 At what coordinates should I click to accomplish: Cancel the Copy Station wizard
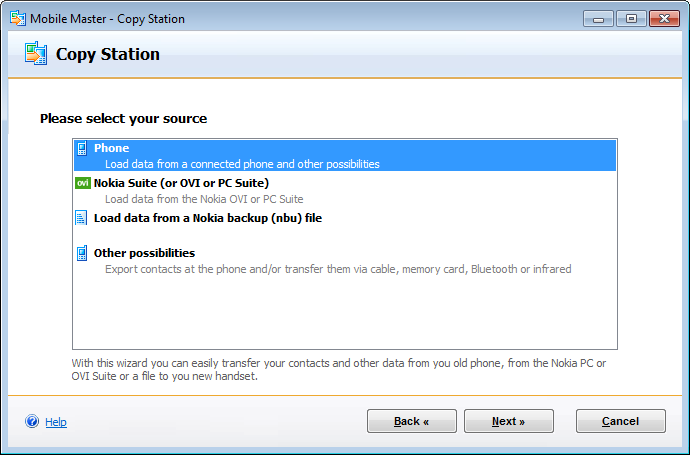(x=620, y=421)
